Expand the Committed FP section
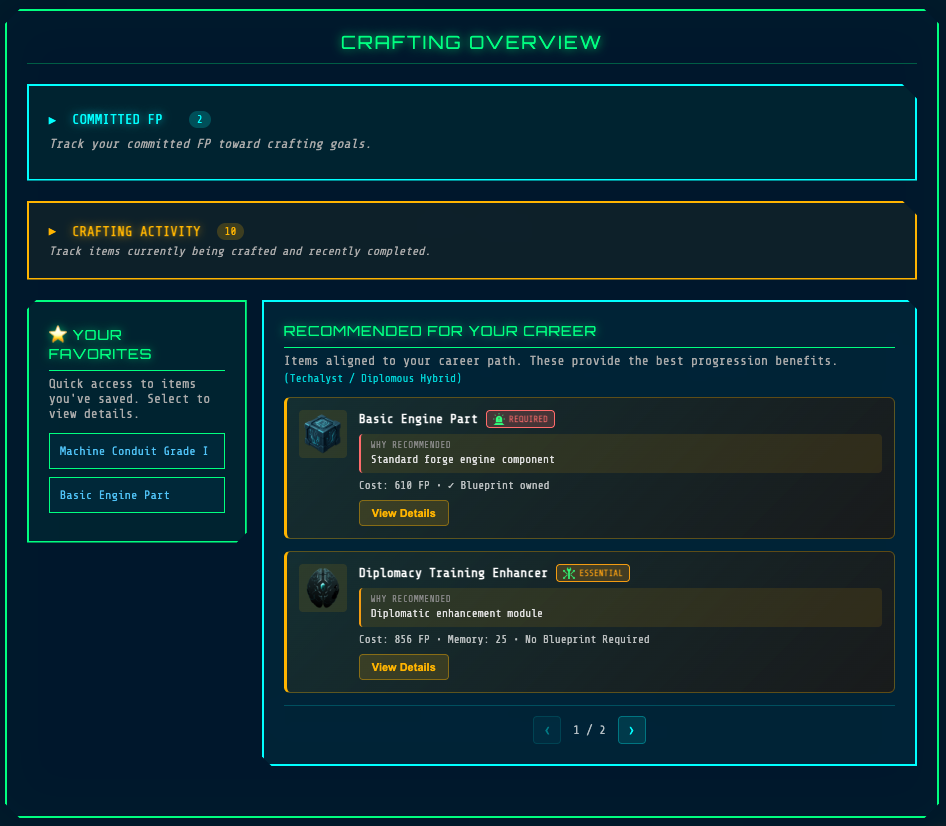 pyautogui.click(x=117, y=119)
